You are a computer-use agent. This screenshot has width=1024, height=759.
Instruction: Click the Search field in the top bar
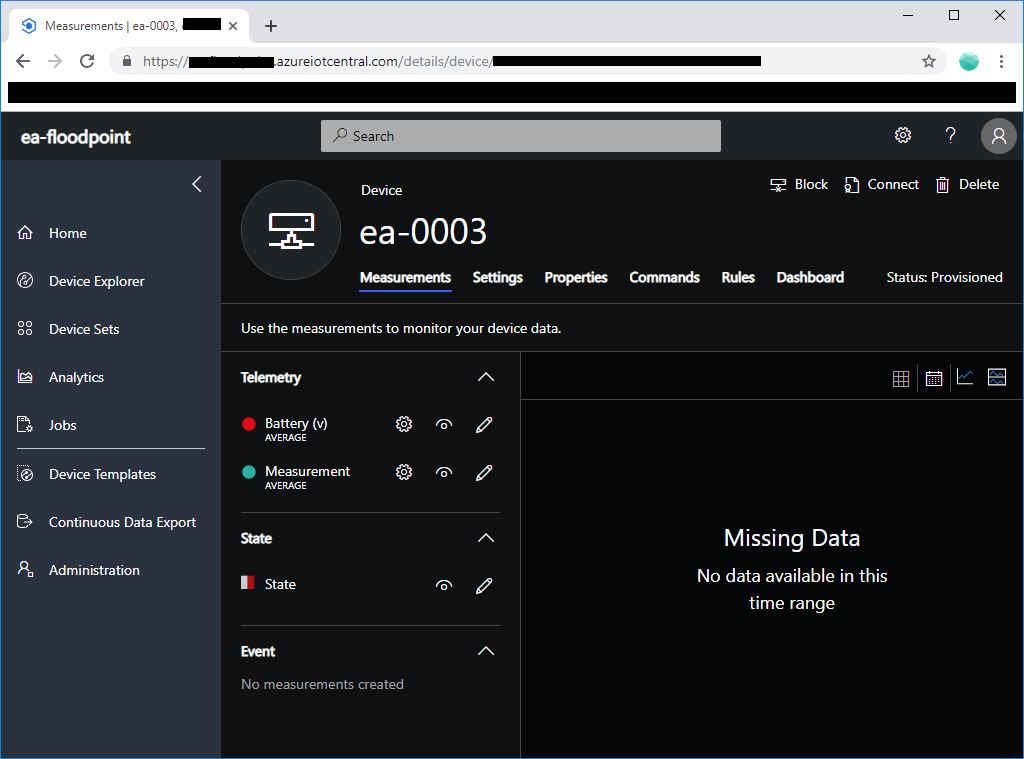(x=520, y=136)
